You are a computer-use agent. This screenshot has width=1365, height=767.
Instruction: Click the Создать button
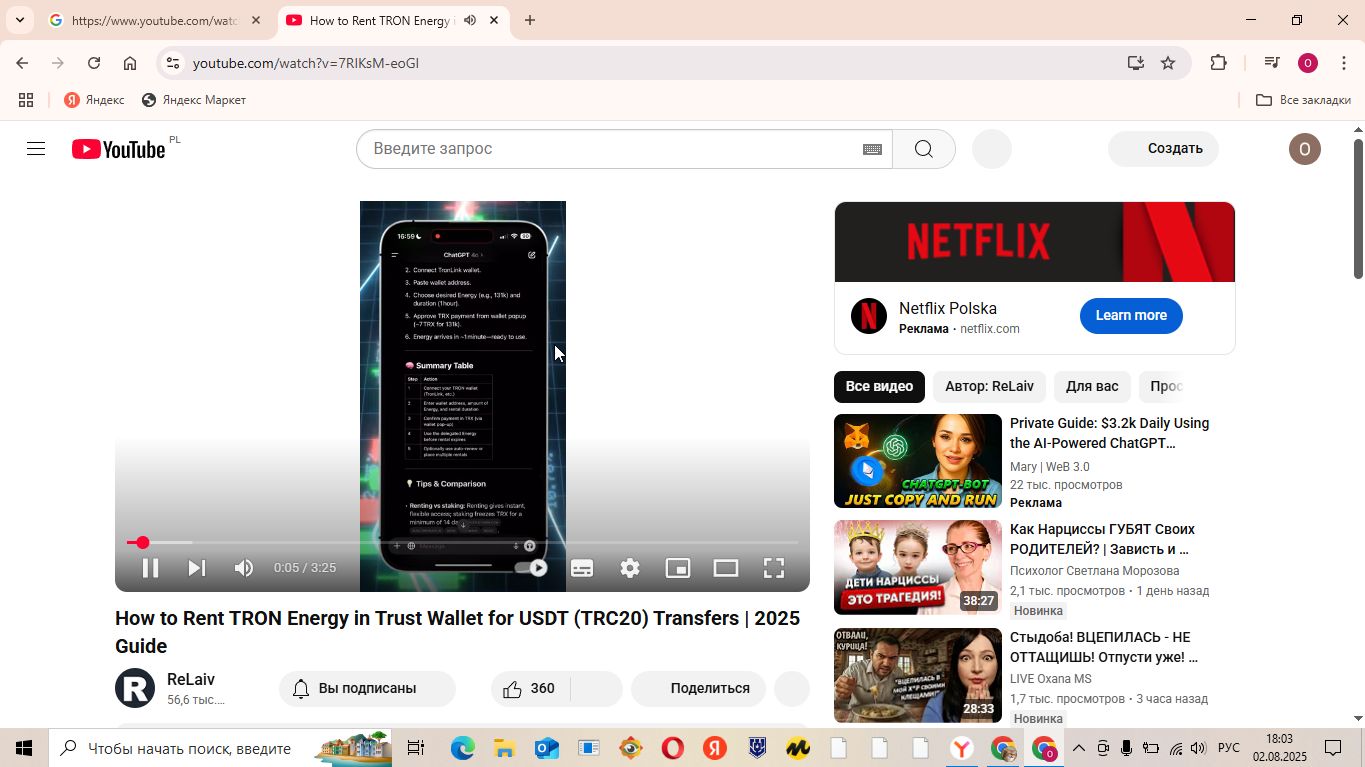(1163, 149)
